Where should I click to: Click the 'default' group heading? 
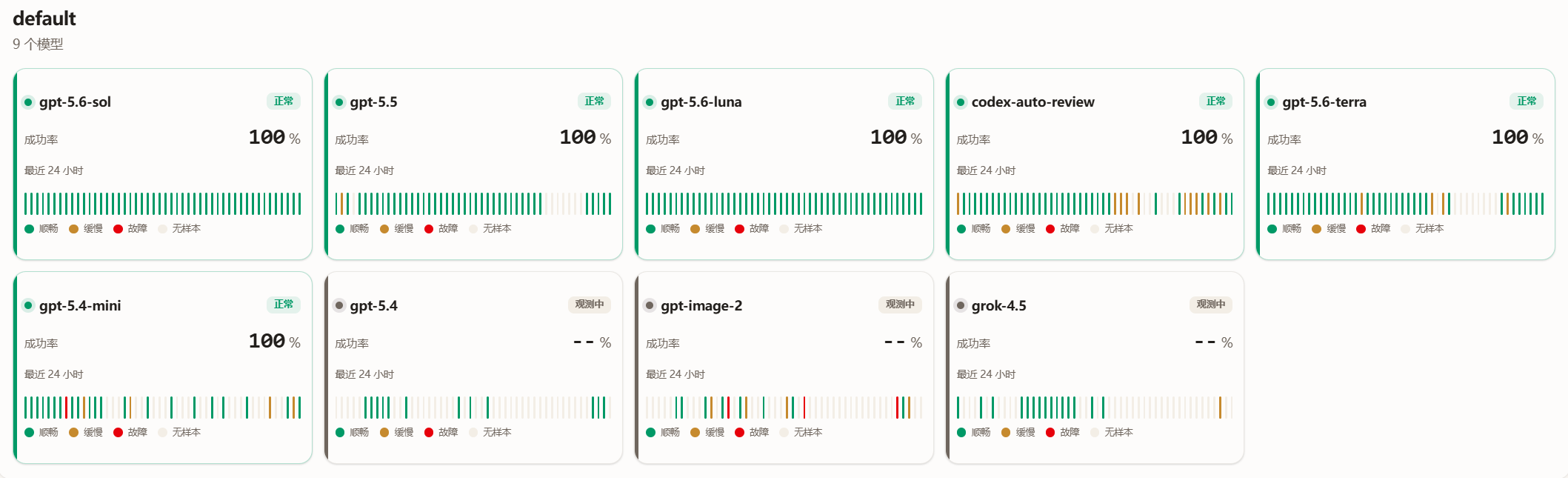pos(44,19)
